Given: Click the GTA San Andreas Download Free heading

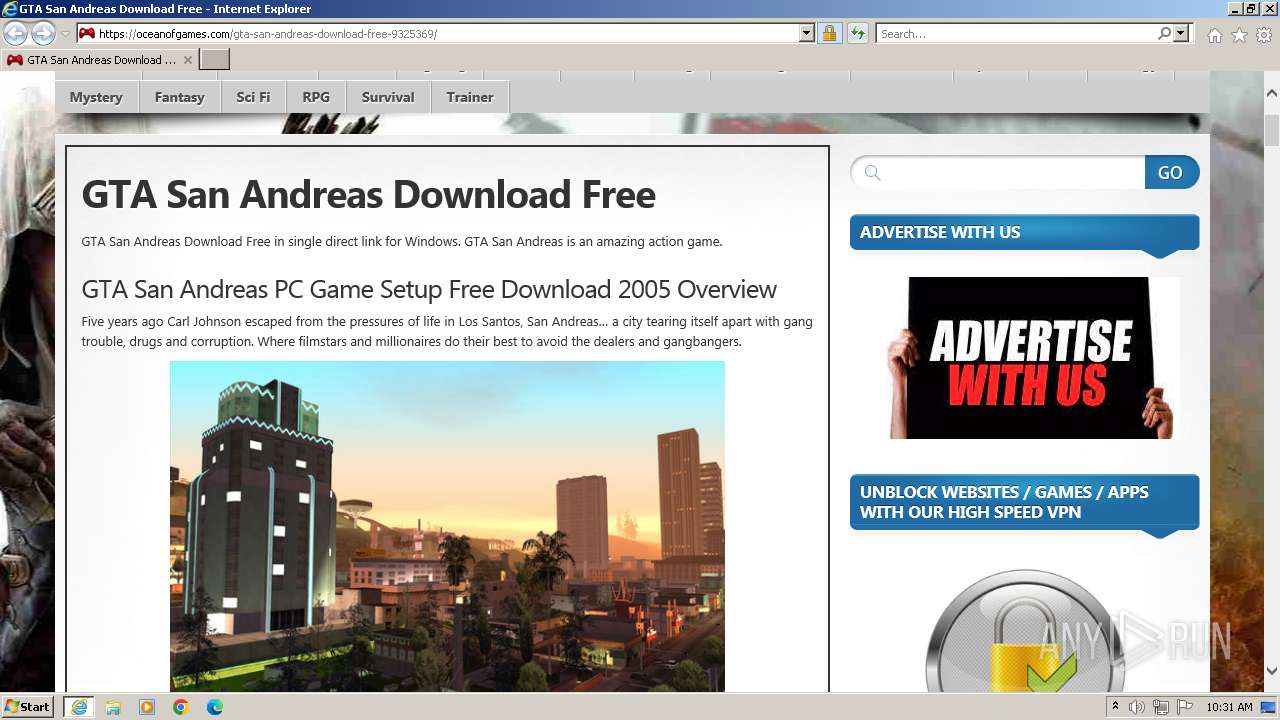Looking at the screenshot, I should click(x=368, y=194).
